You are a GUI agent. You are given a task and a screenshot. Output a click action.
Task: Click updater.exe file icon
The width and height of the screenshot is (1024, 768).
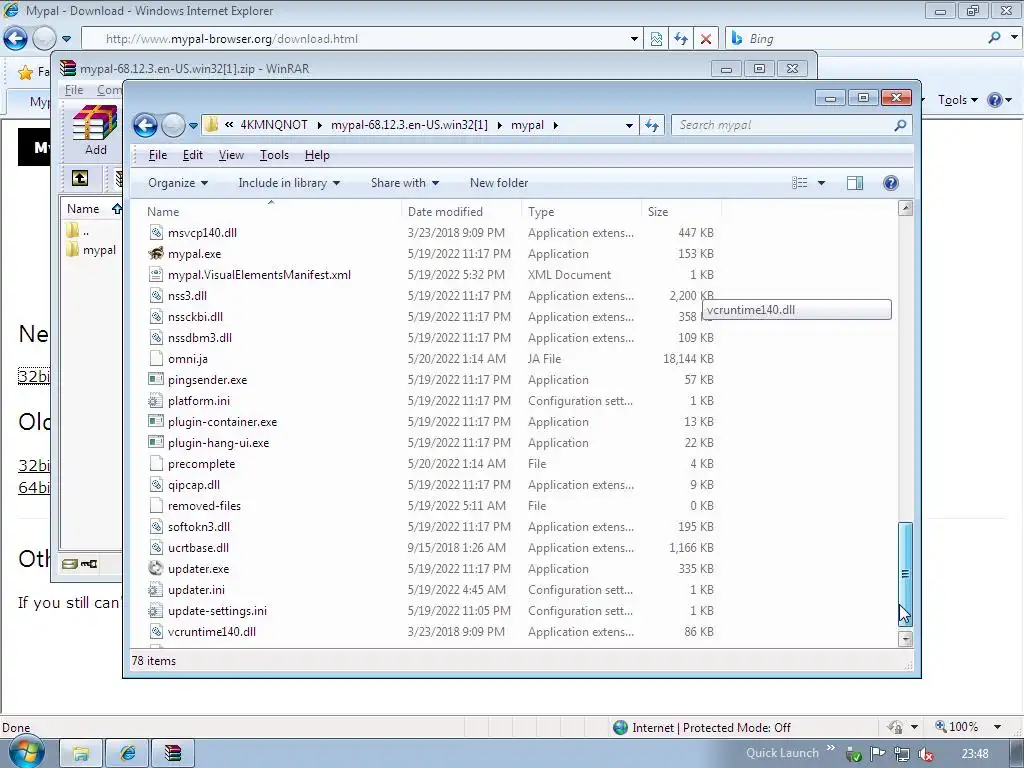tap(155, 568)
